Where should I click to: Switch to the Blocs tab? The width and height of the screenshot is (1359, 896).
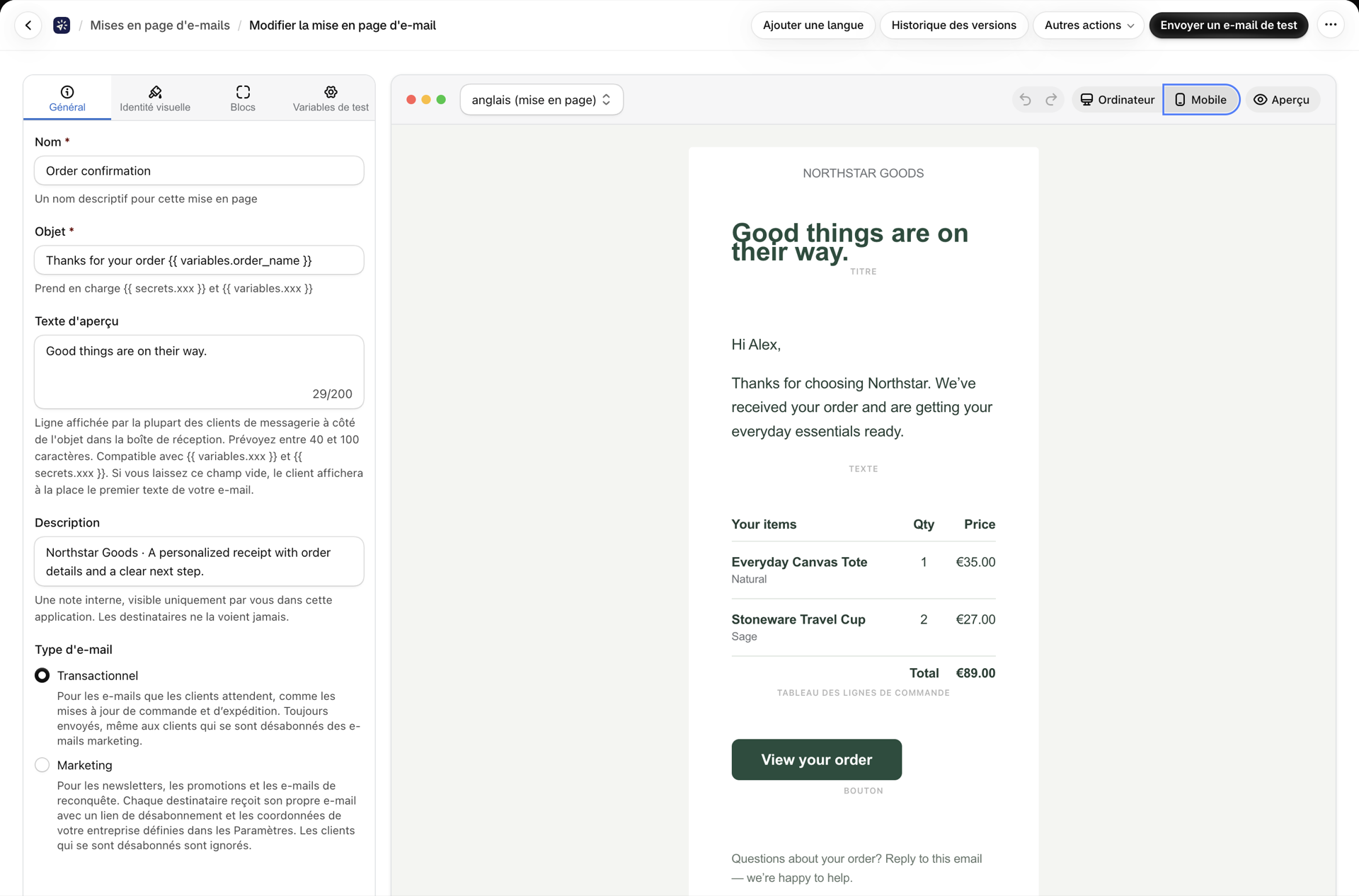[x=243, y=98]
